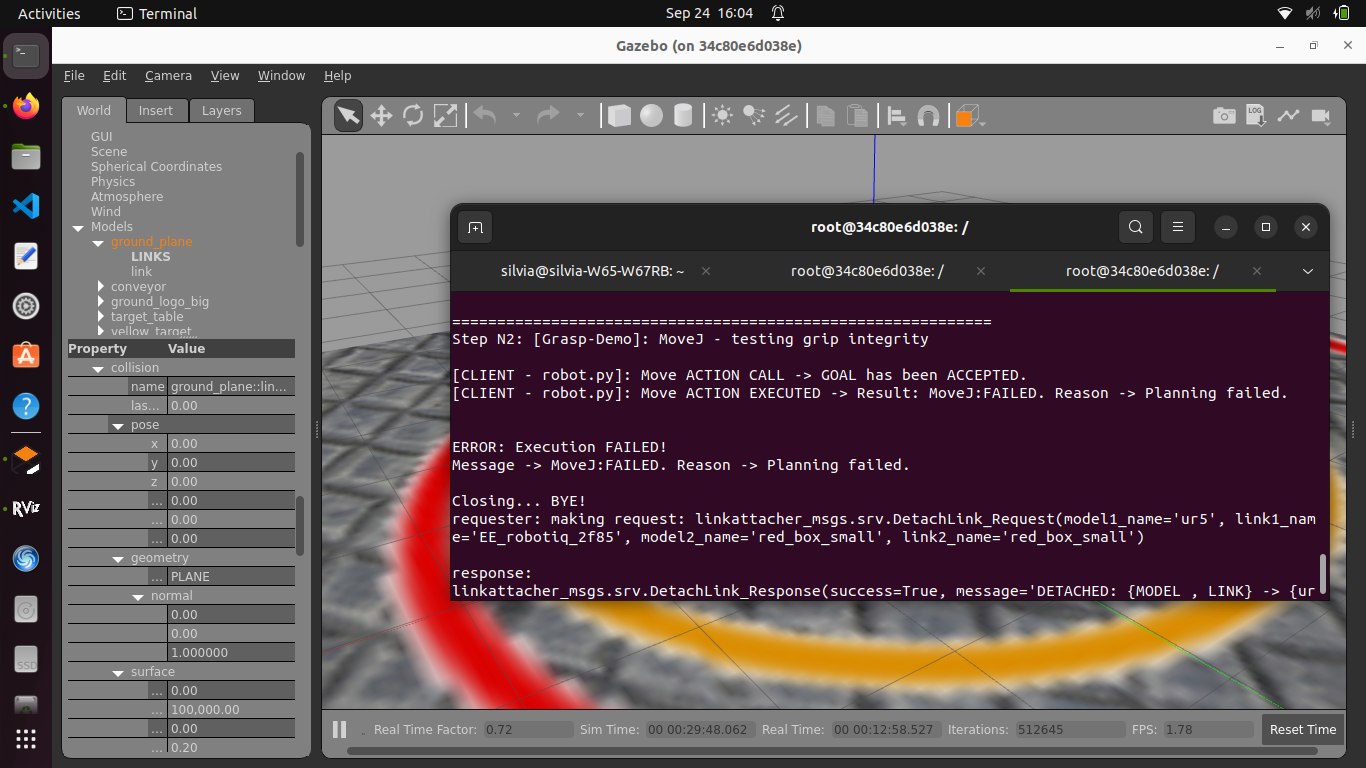Insert a cylinder shape
Screen dimensions: 1366x768
pos(683,116)
